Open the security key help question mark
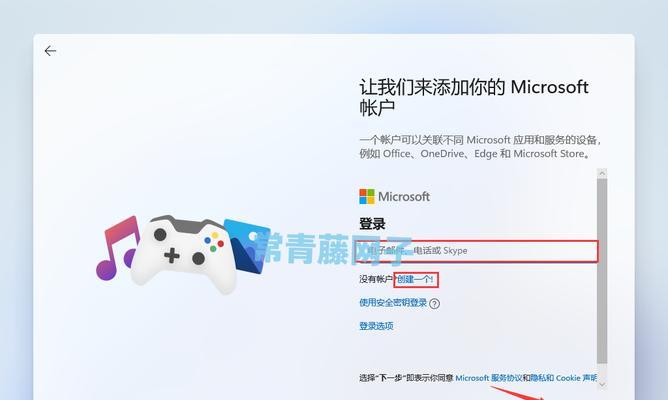668x400 pixels. click(435, 303)
